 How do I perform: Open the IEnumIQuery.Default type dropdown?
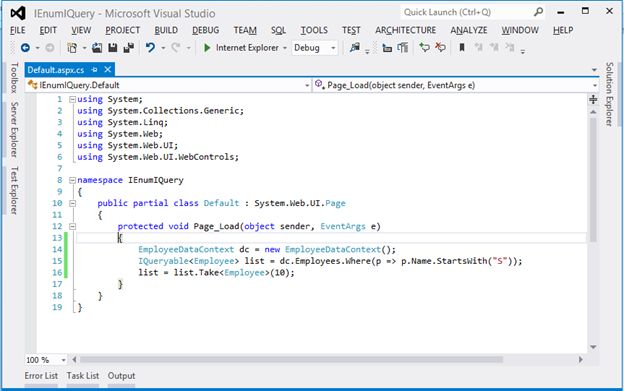click(x=307, y=85)
